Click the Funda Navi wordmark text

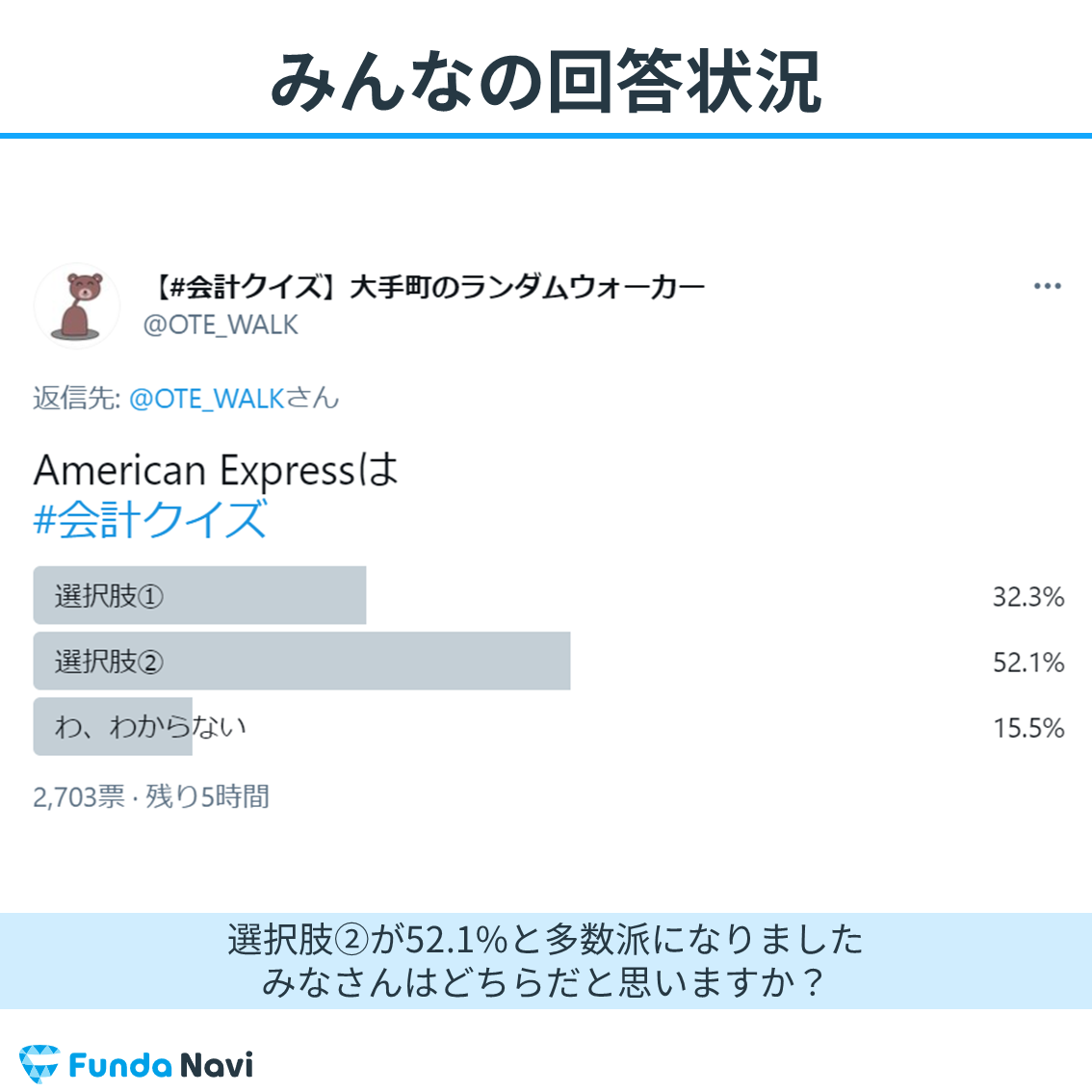(x=161, y=1065)
